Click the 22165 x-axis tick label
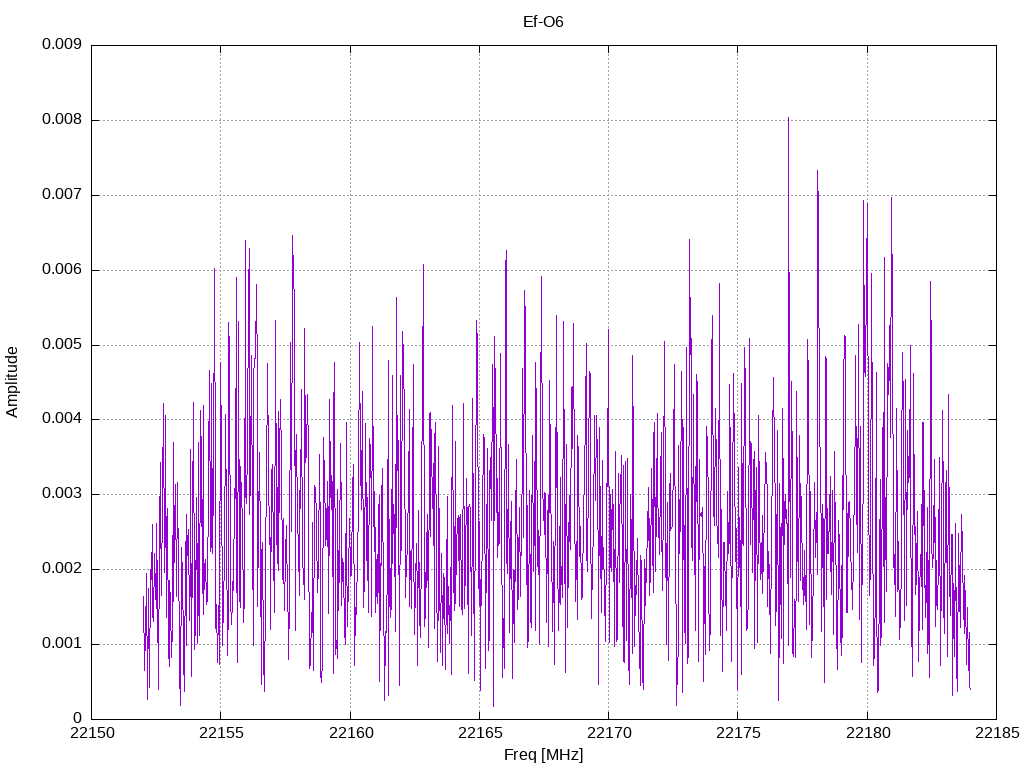The image size is (1024, 768). pyautogui.click(x=480, y=733)
